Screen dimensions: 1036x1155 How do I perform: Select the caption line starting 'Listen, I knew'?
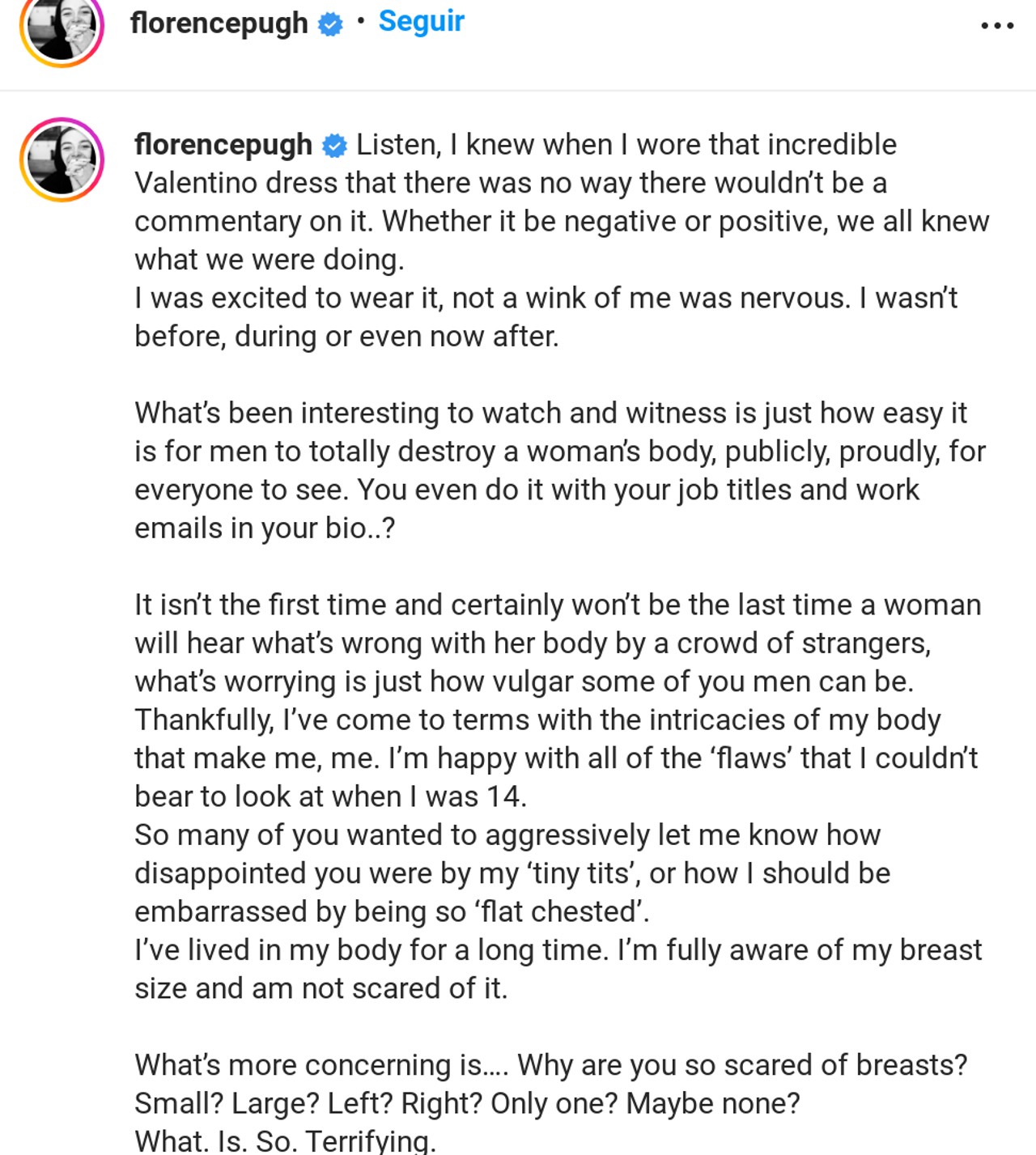pyautogui.click(x=626, y=144)
